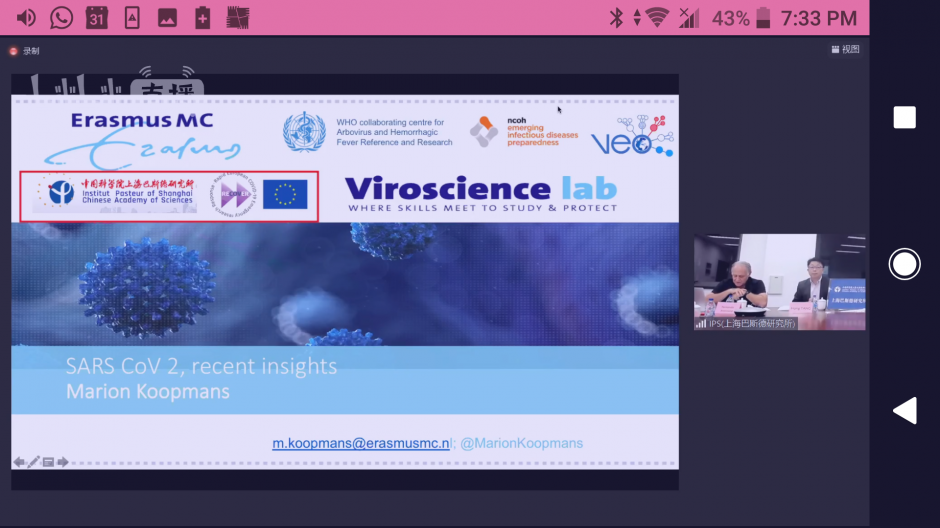Tap the Wi-Fi signal status icon
Viewport: 940px width, 528px height.
[658, 18]
